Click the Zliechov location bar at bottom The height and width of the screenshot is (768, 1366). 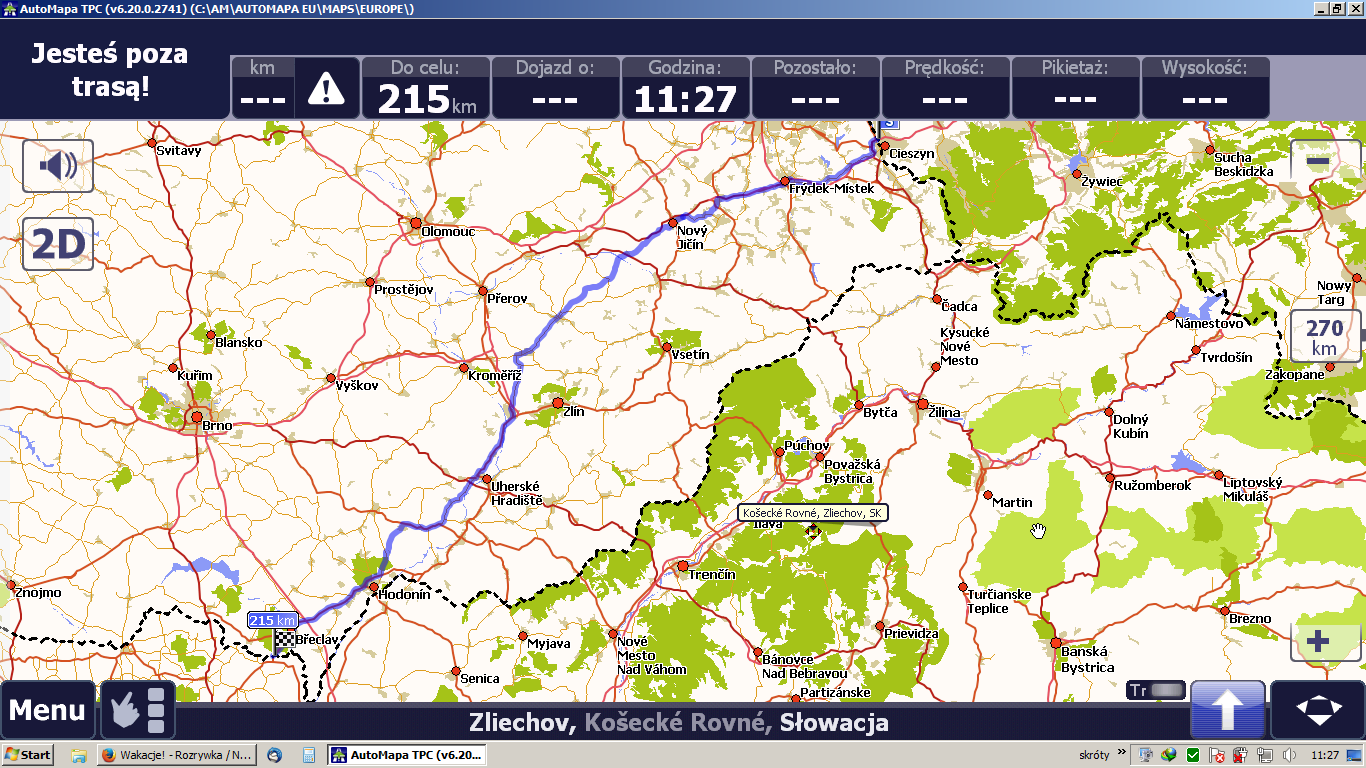point(678,723)
